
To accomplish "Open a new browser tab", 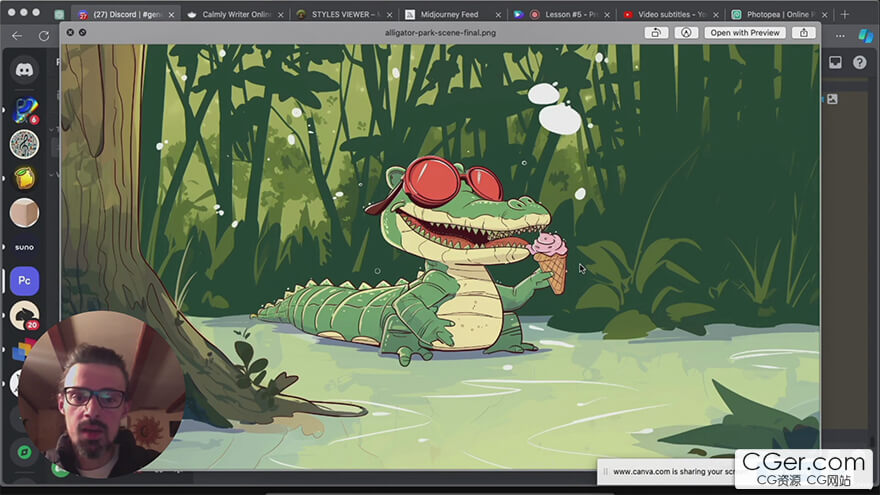I will [845, 14].
